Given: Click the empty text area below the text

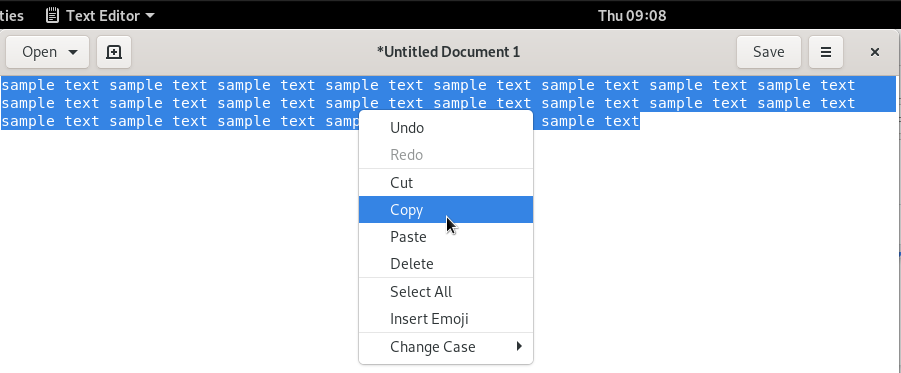Looking at the screenshot, I should click(172, 247).
